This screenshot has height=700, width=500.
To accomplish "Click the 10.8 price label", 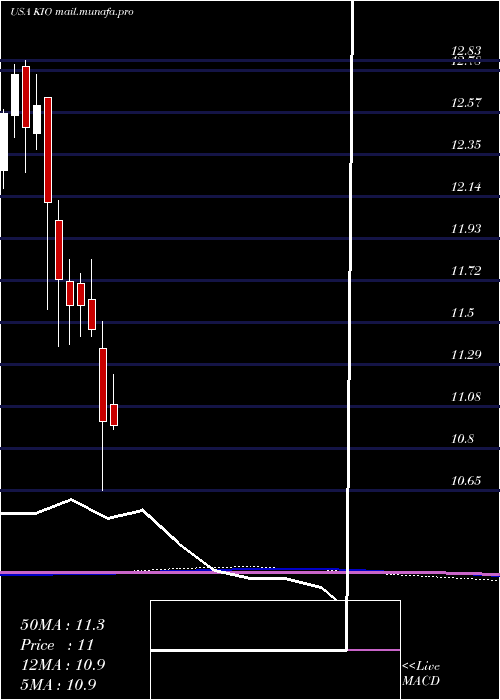I will [462, 439].
